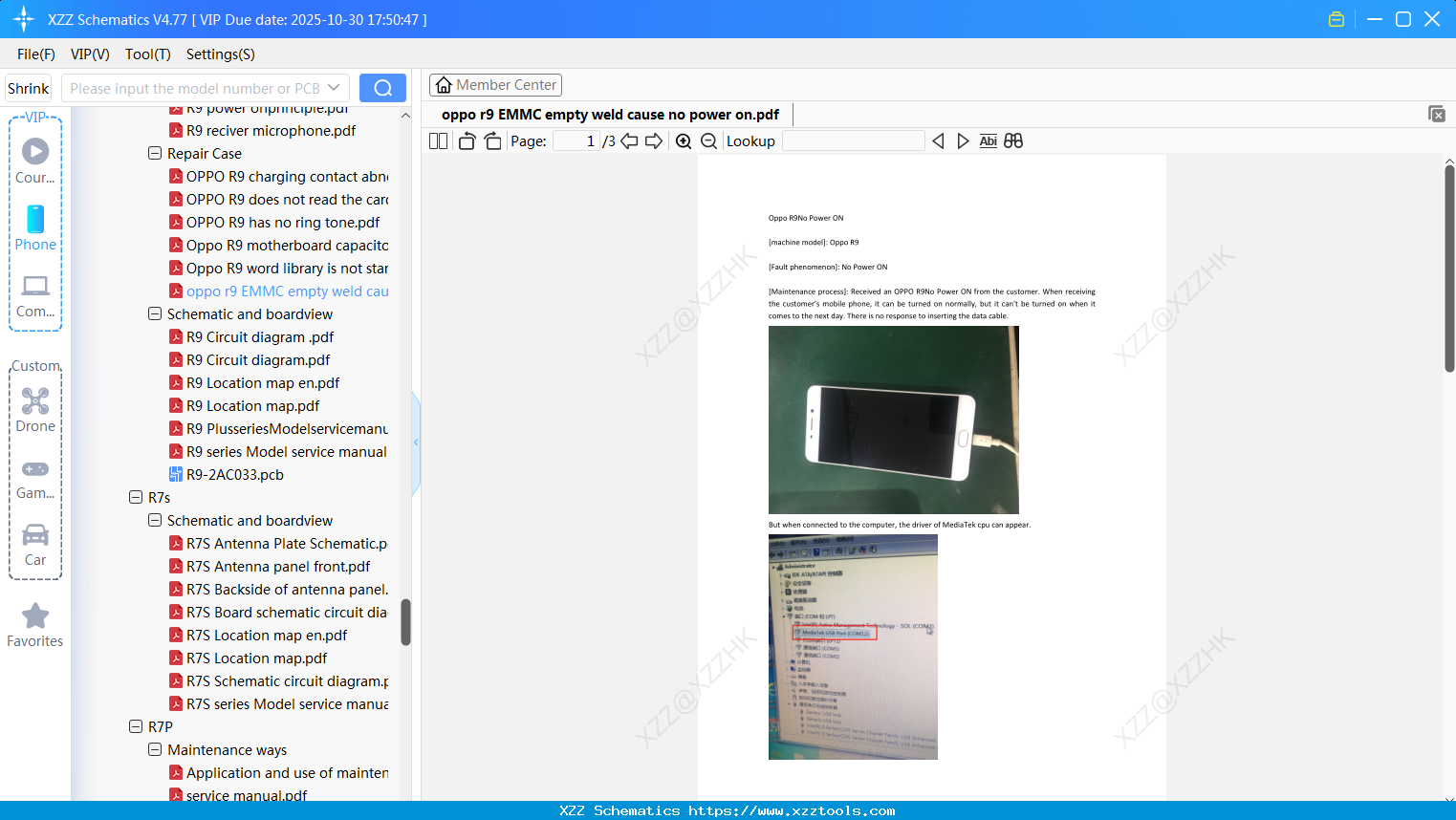Open the Drone category
Viewport: 1456px width, 820px height.
35,410
